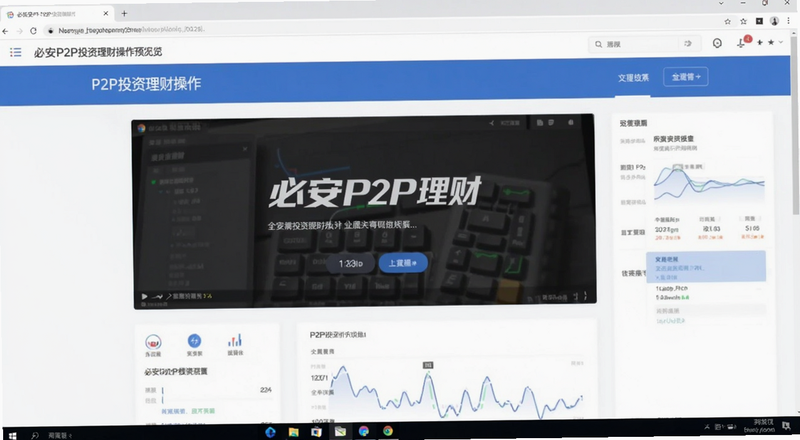Click the dark tooltip marker on the P2P chart peak
800x440 pixels.
pos(428,365)
